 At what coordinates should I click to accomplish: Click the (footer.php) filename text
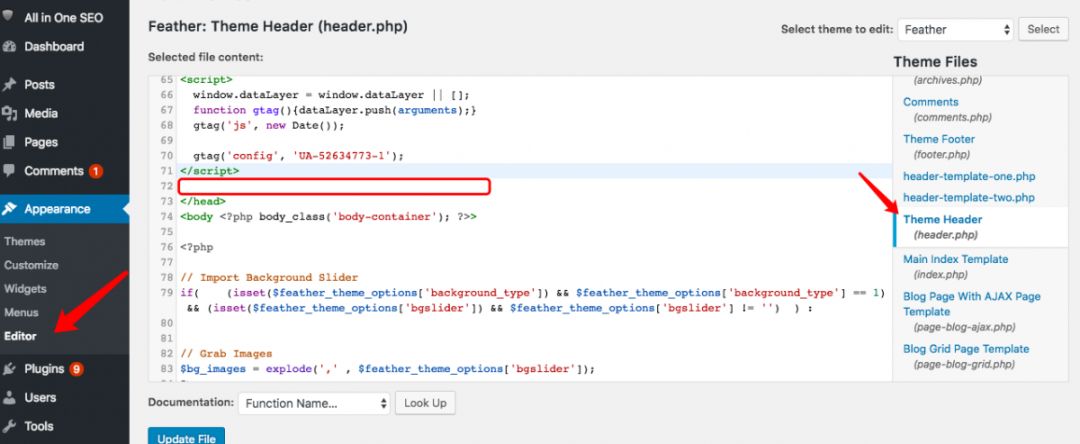pyautogui.click(x=942, y=154)
